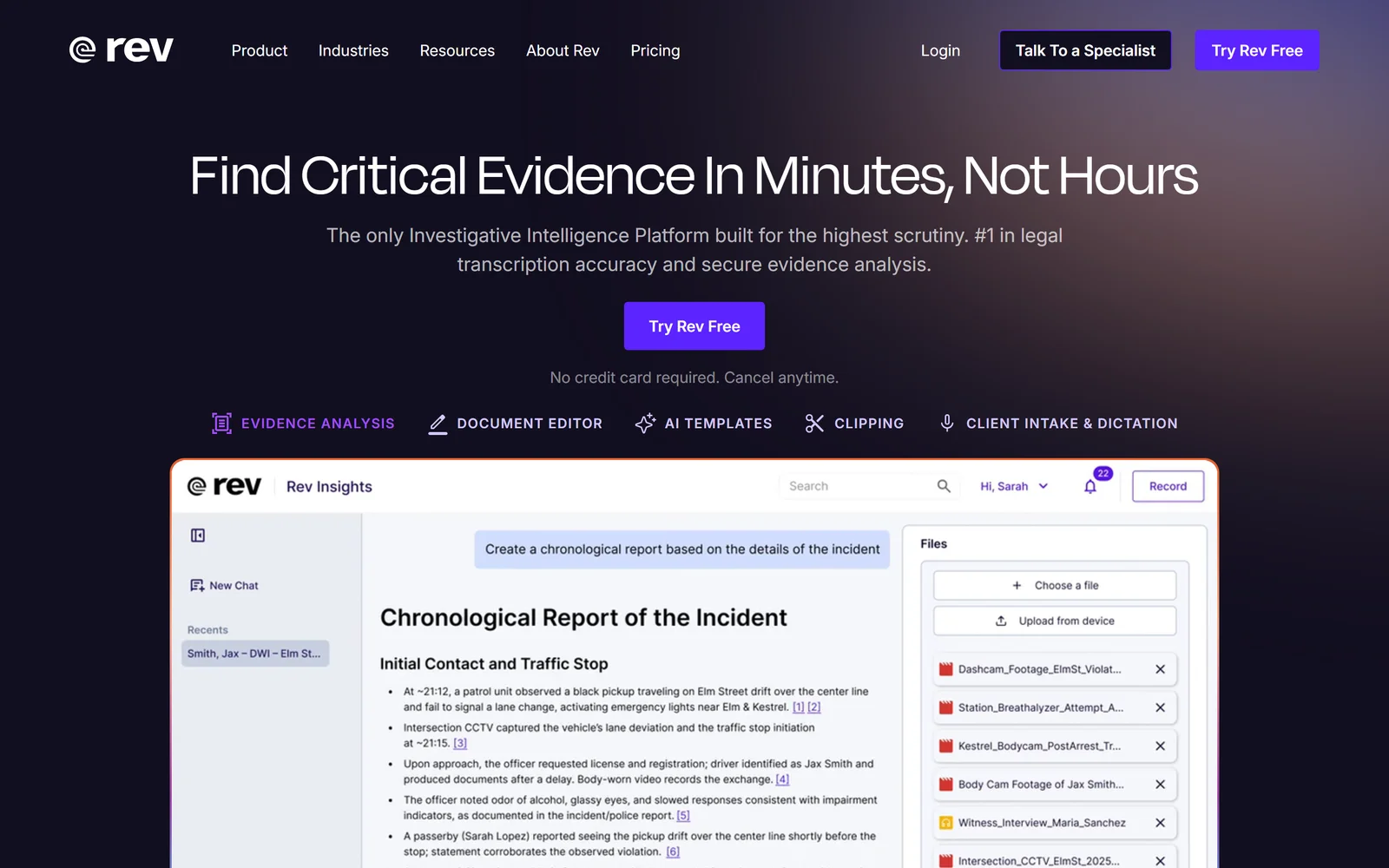This screenshot has height=868, width=1389.
Task: Remove Body Cam Footage of Jax Smith file
Action: click(x=1160, y=784)
